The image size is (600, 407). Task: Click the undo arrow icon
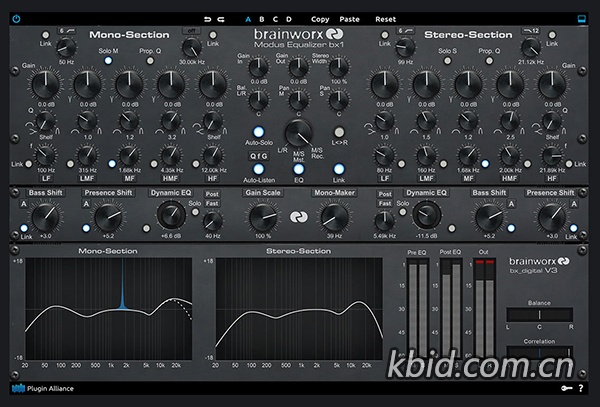pos(206,19)
